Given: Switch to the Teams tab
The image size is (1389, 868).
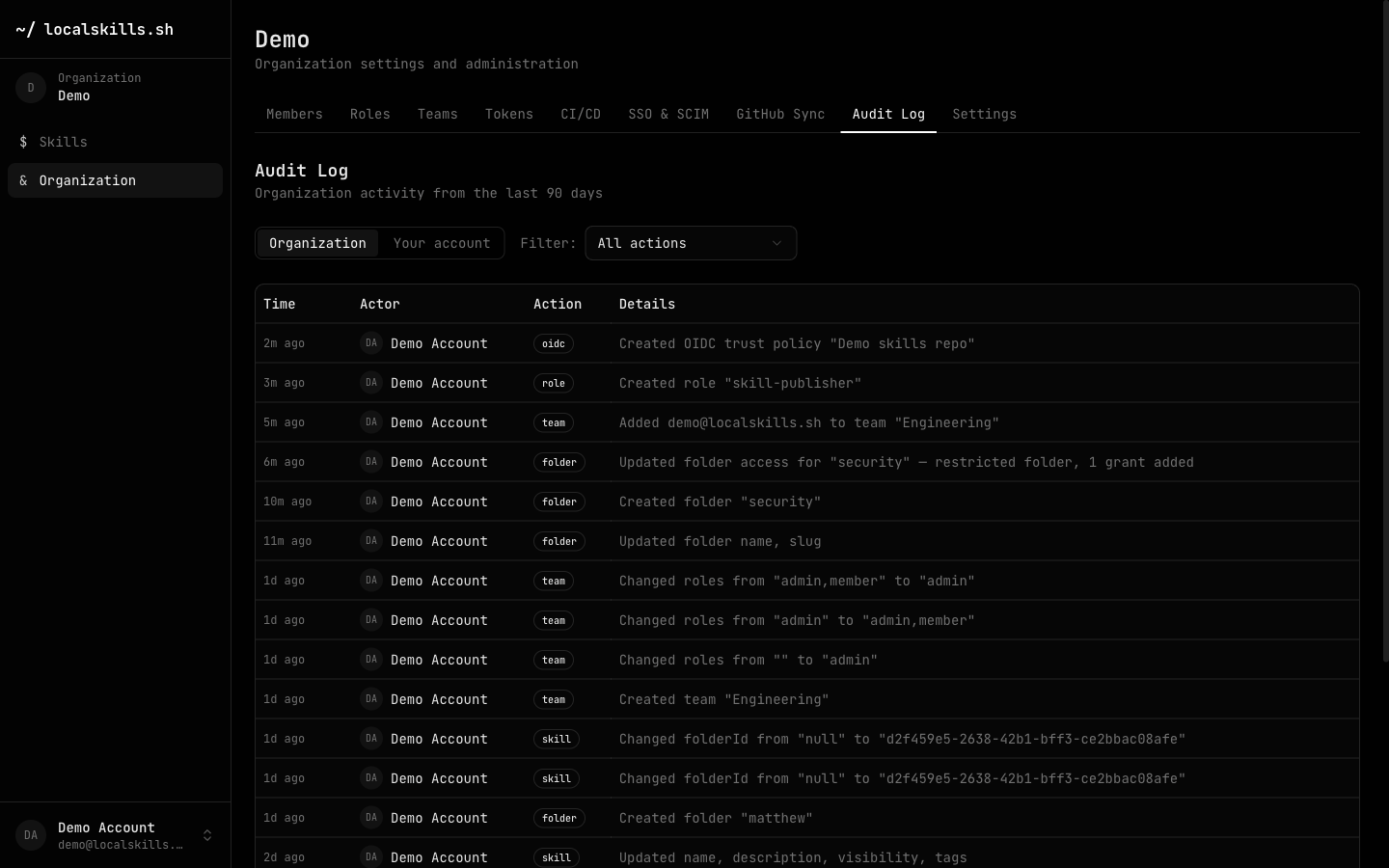Looking at the screenshot, I should pyautogui.click(x=438, y=114).
